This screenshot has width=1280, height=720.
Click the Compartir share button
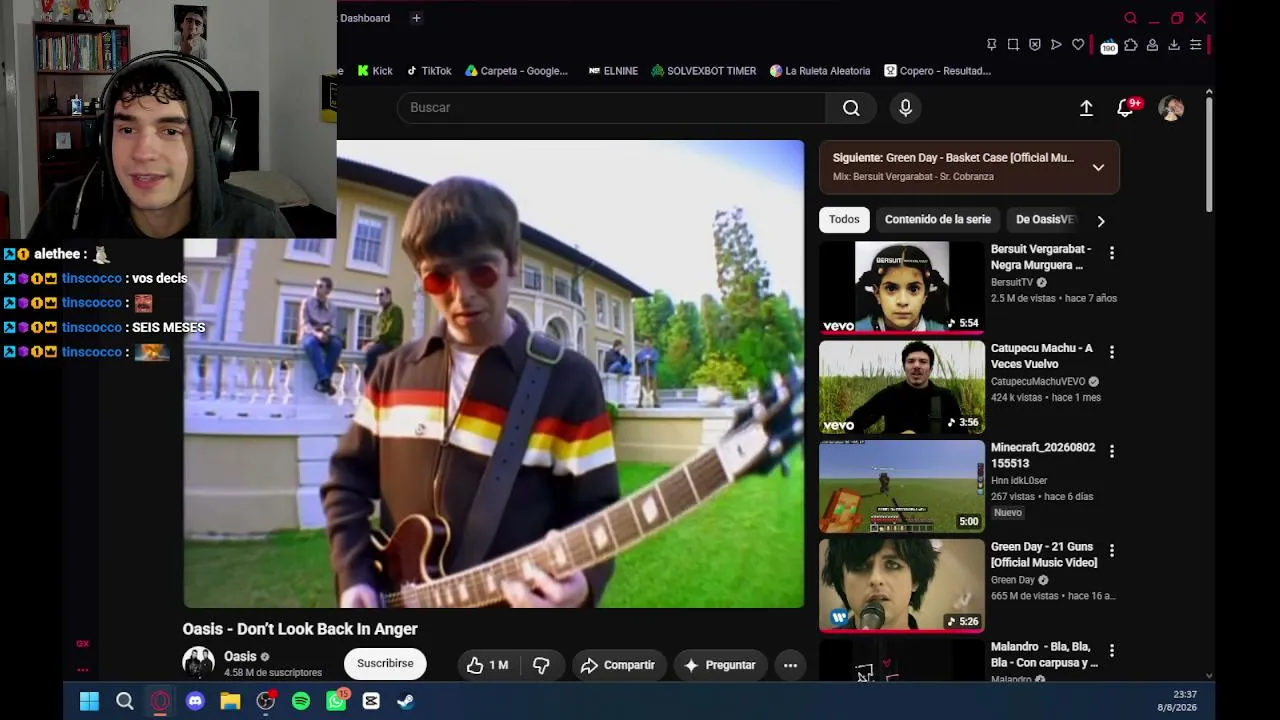[x=617, y=665]
